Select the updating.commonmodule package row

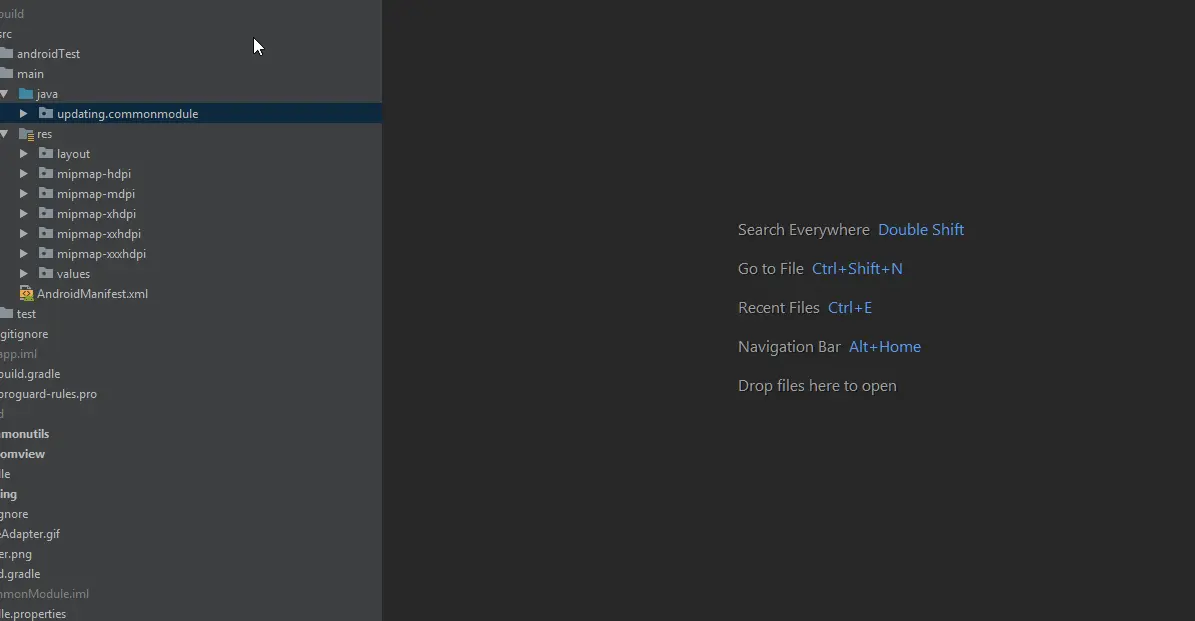pos(191,114)
